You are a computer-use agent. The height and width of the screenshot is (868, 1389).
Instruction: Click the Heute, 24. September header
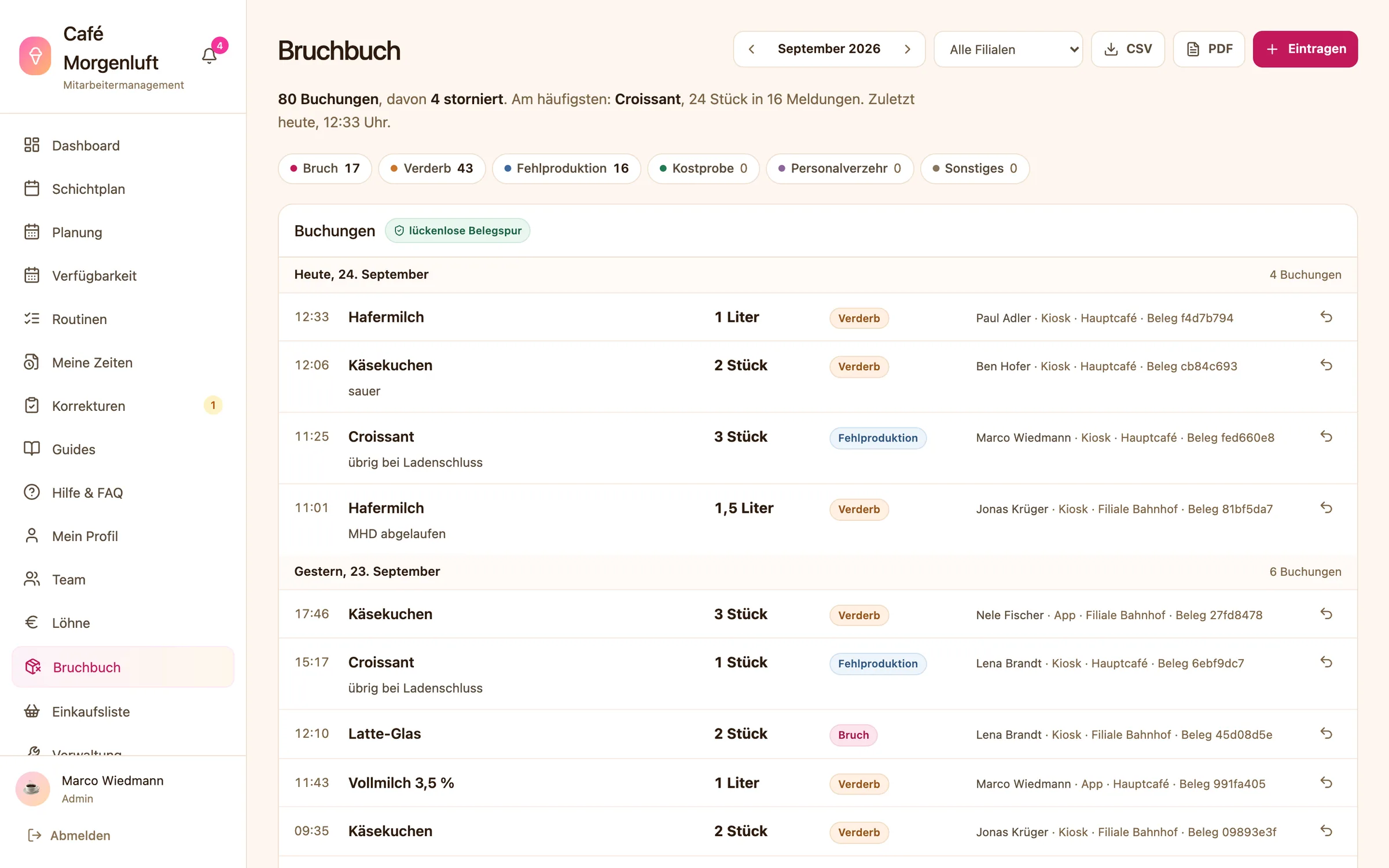pyautogui.click(x=361, y=274)
